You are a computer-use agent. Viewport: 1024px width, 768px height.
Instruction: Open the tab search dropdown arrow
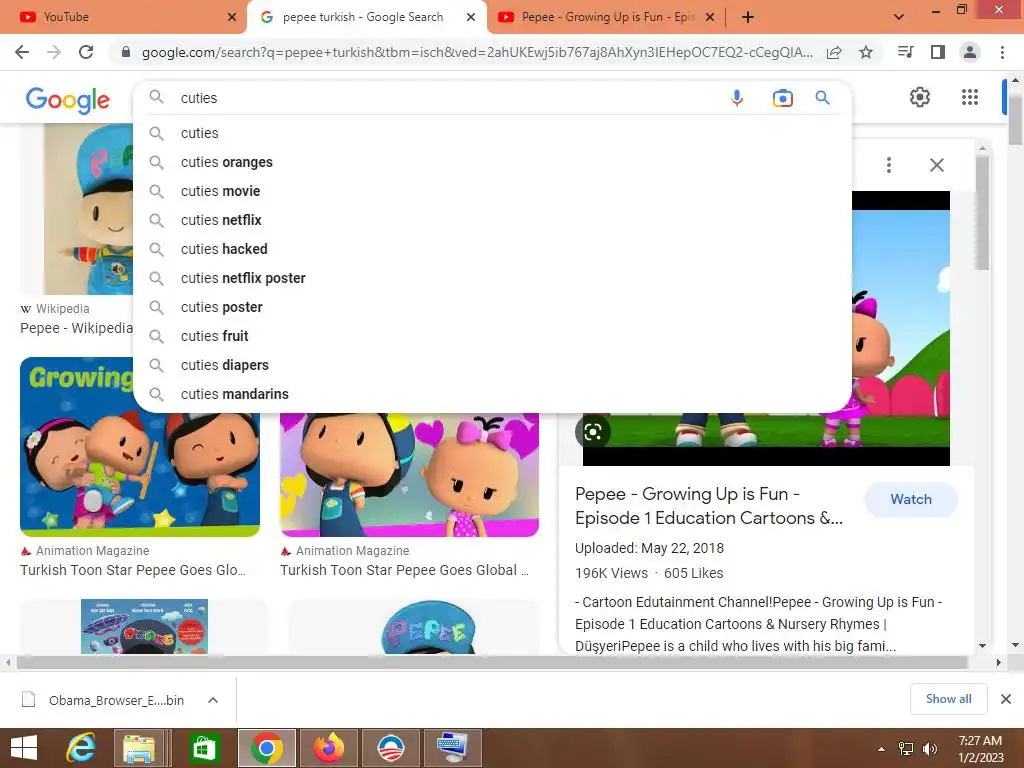pyautogui.click(x=899, y=17)
